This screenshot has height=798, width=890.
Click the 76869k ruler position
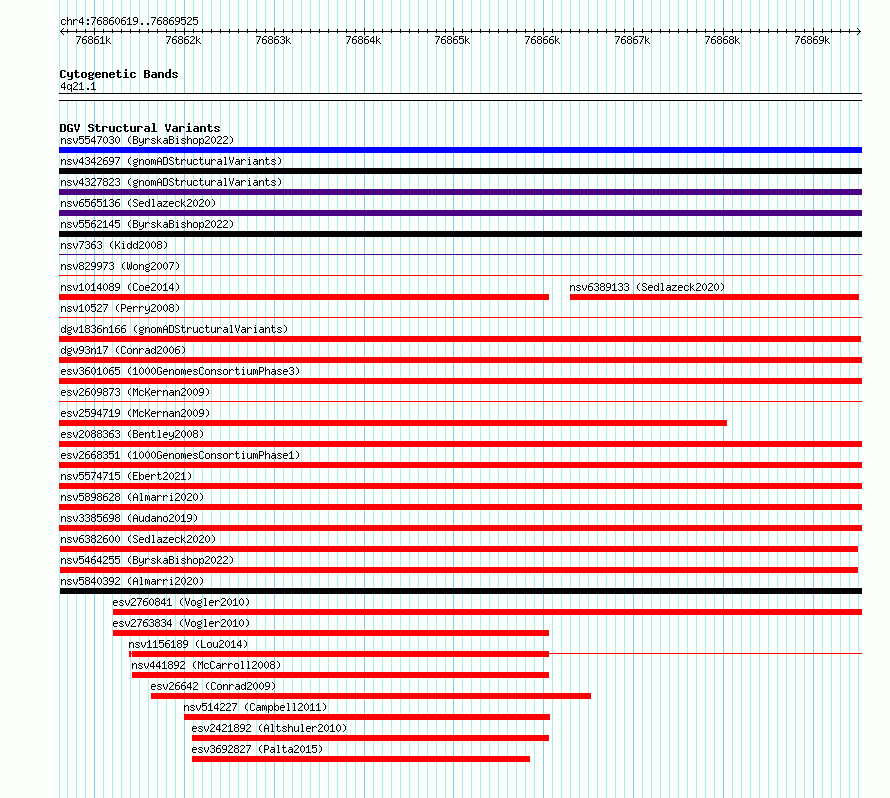click(x=812, y=40)
